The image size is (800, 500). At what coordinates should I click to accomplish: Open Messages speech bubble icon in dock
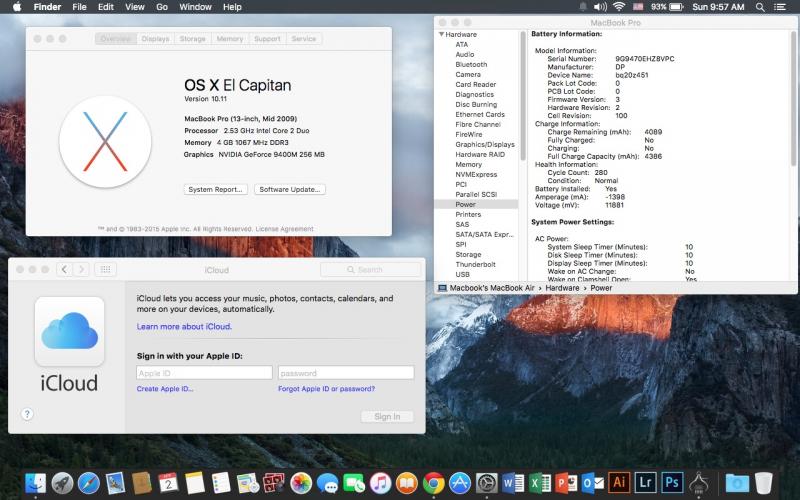tap(328, 482)
